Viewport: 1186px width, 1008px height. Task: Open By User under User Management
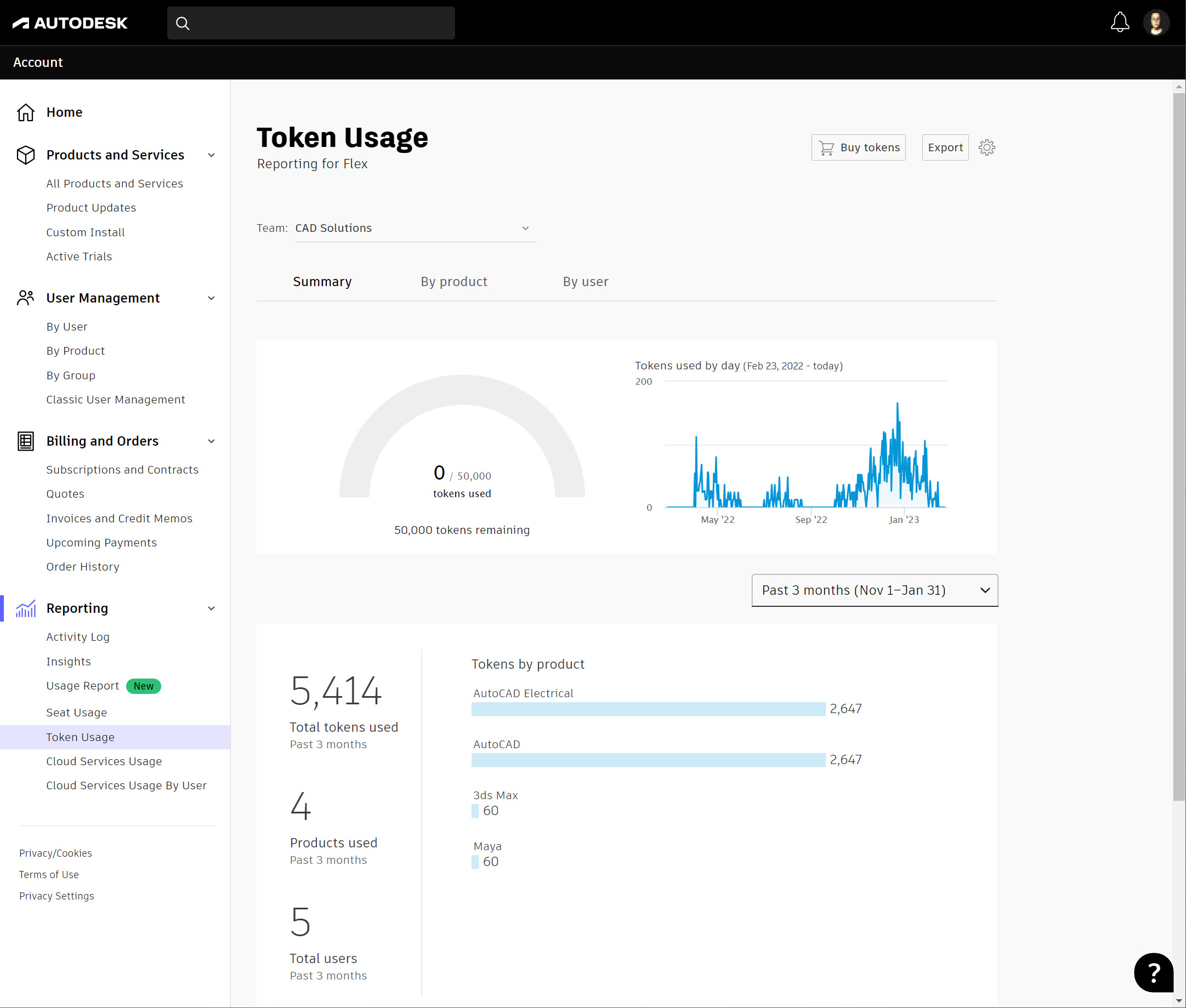coord(67,327)
